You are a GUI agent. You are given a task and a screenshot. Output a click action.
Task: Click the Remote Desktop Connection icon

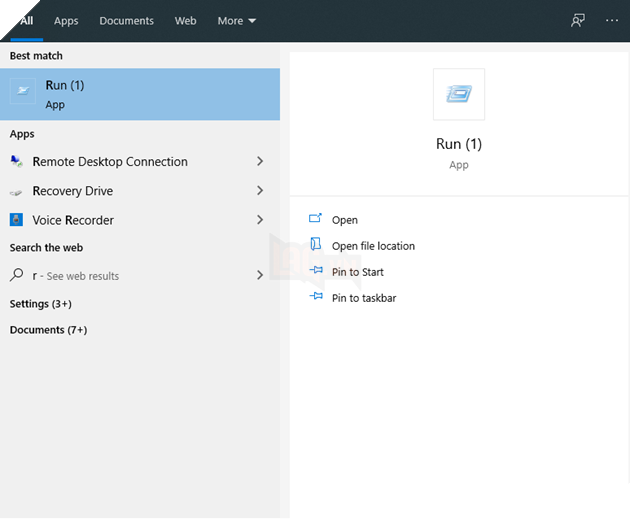[x=17, y=162]
